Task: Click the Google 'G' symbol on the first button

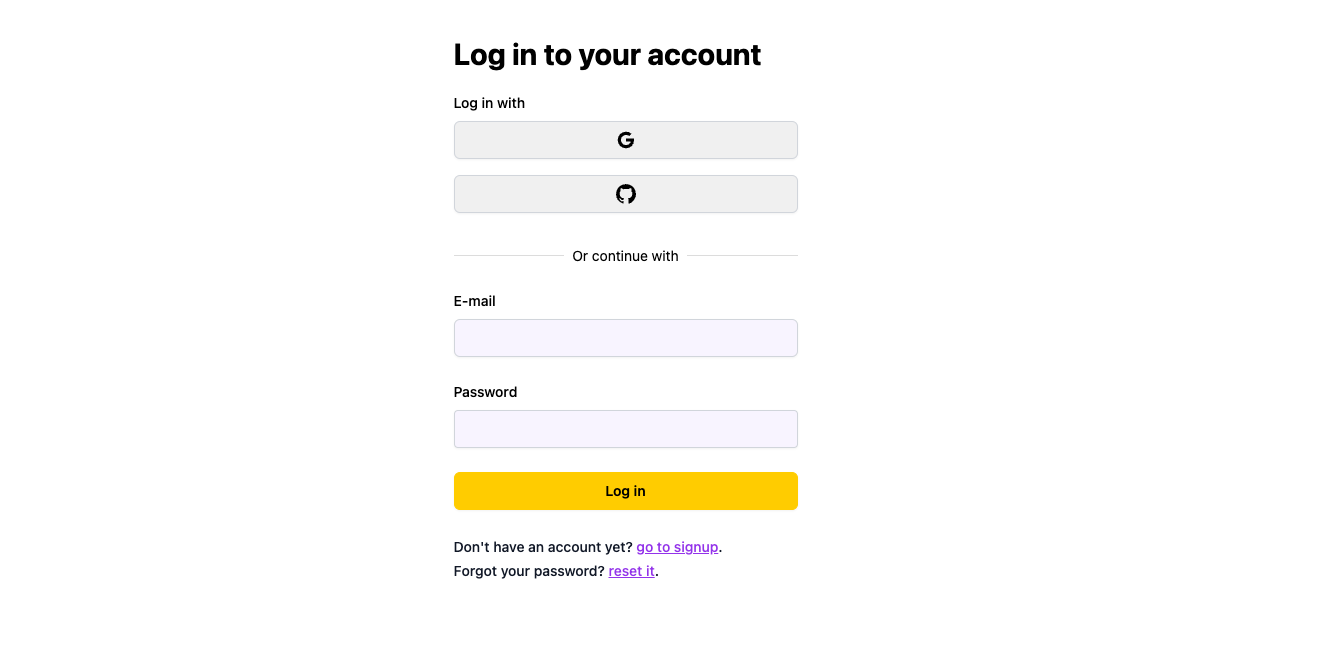Action: pos(625,140)
